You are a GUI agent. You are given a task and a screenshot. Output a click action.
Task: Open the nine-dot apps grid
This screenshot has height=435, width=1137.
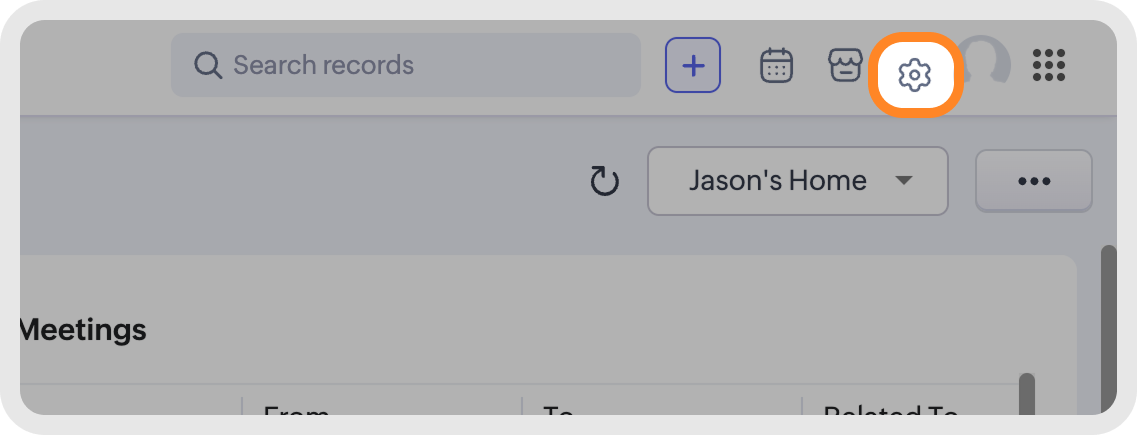pos(1048,66)
